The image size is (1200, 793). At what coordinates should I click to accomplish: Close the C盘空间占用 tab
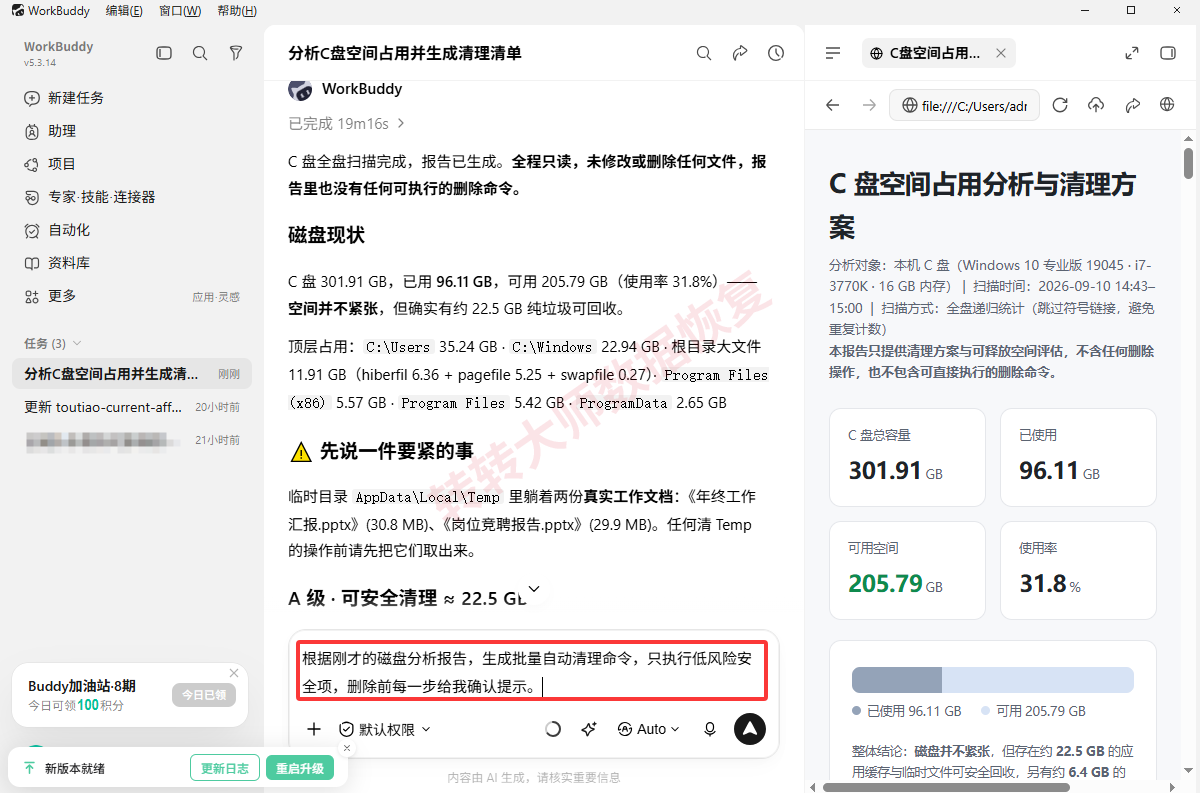pyautogui.click(x=1001, y=53)
